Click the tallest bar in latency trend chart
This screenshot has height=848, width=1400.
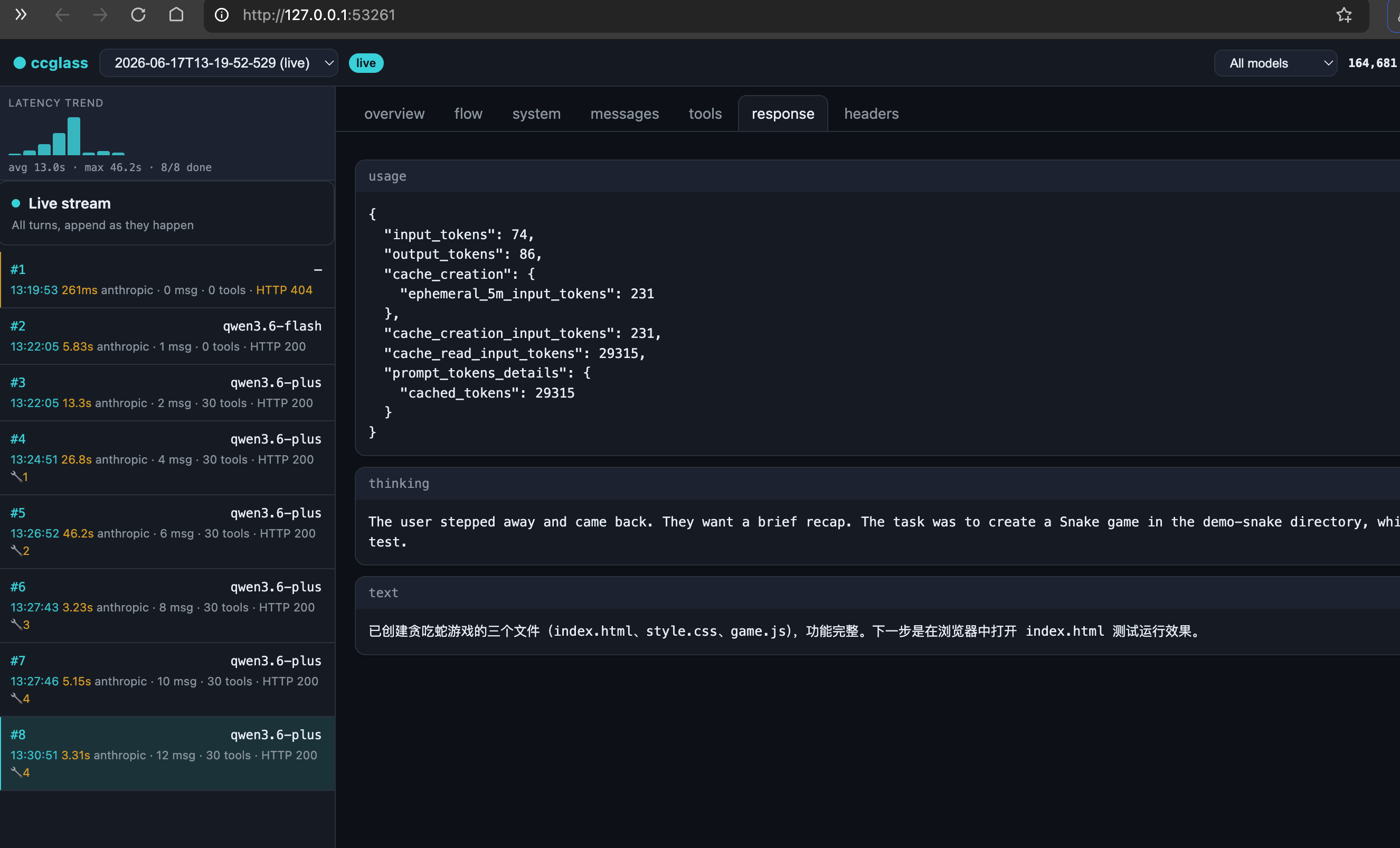tap(74, 136)
